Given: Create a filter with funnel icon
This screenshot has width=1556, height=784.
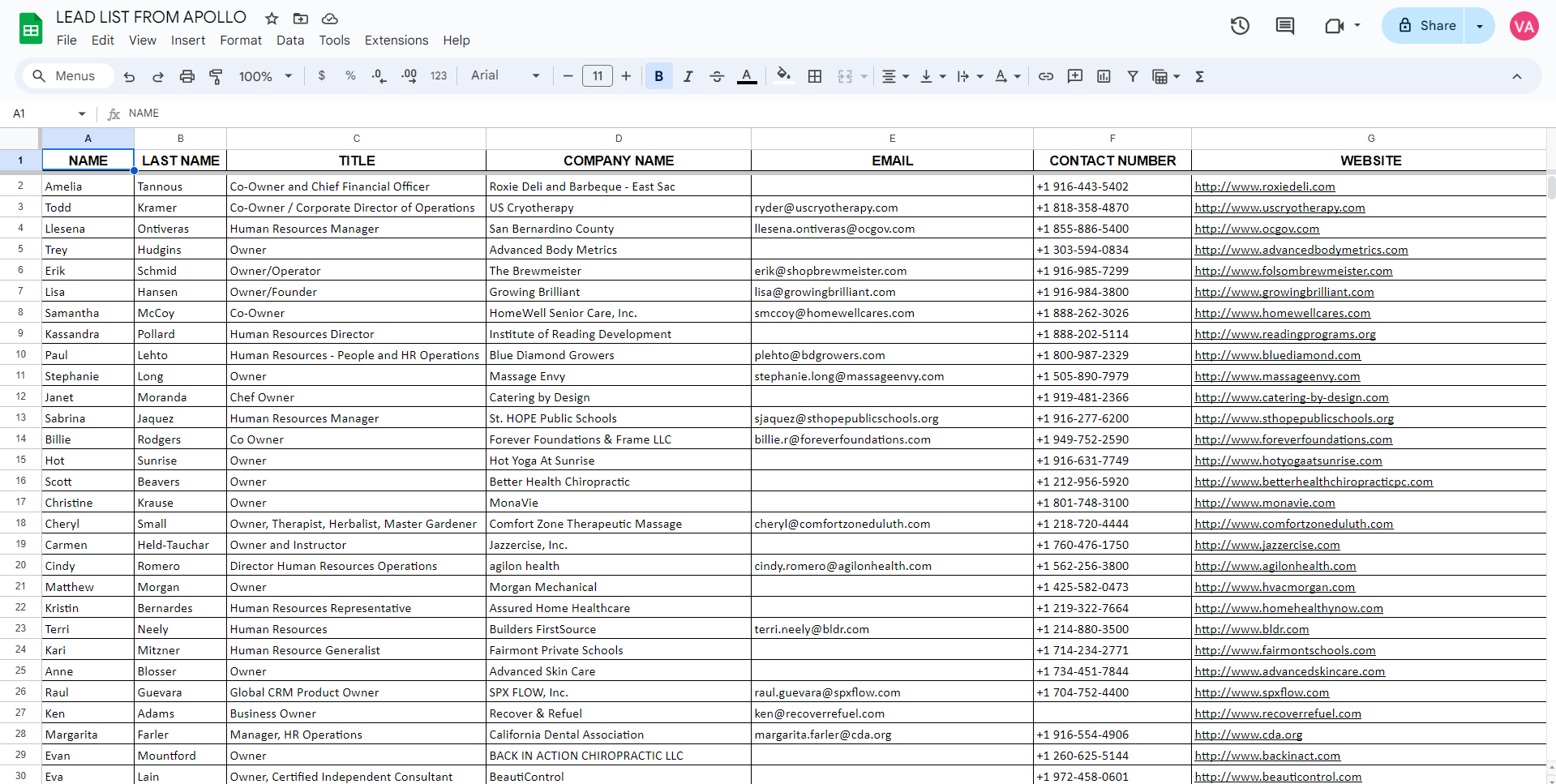Looking at the screenshot, I should click(1133, 76).
